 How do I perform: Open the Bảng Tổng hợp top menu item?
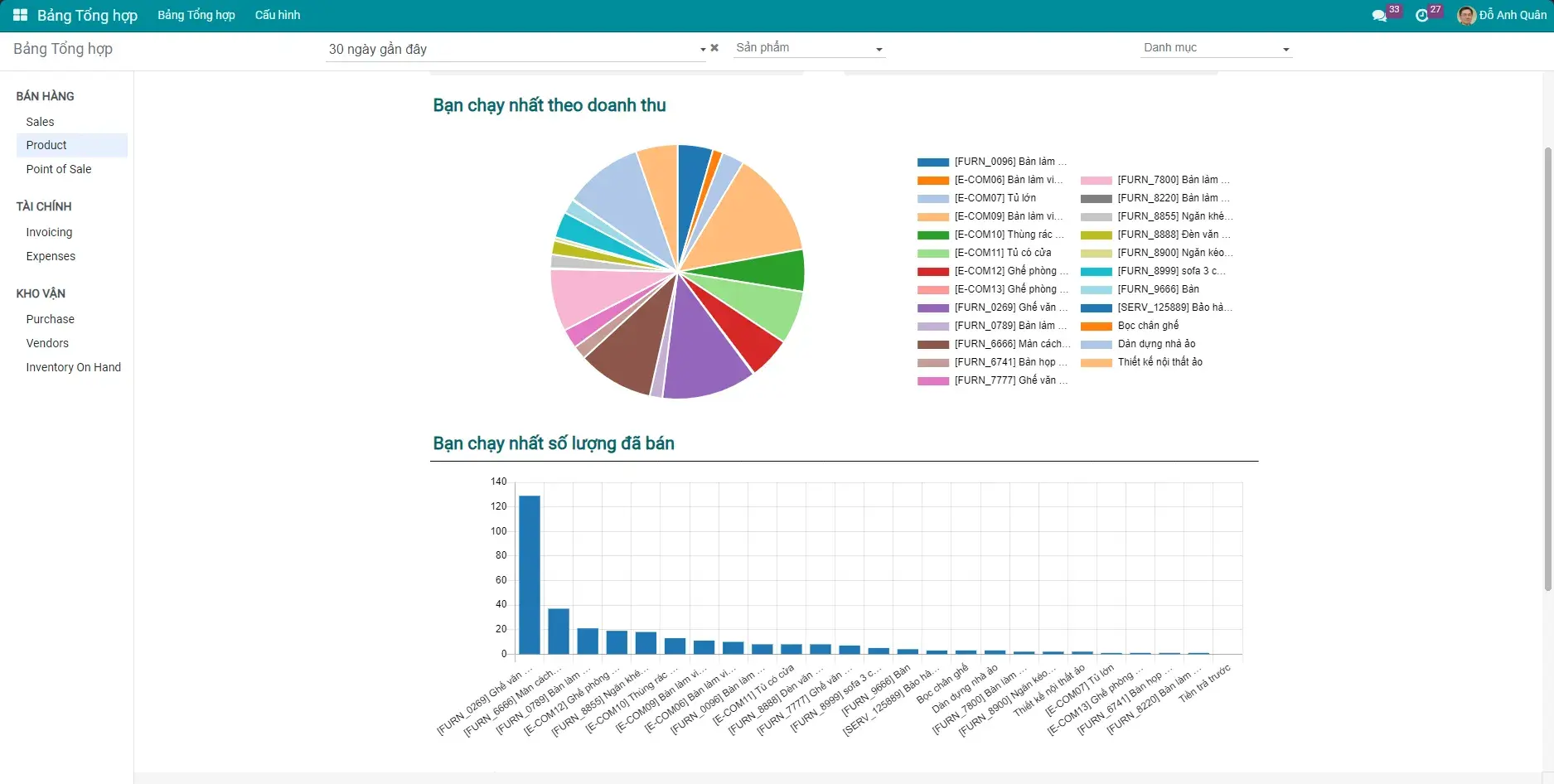[x=196, y=15]
